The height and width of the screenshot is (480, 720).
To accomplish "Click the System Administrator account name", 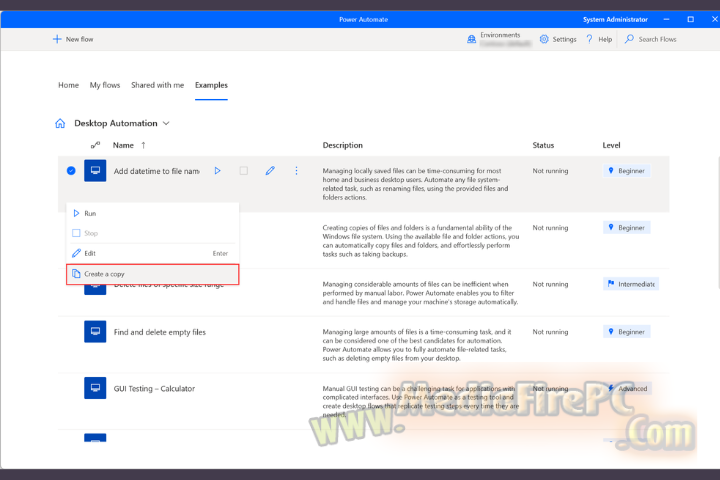I will [x=615, y=20].
